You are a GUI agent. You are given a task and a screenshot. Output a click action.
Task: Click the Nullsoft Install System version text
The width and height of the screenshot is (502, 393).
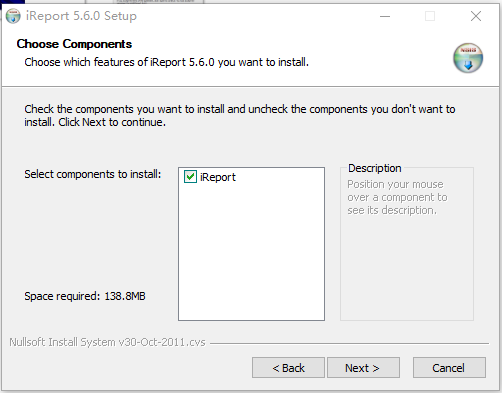pos(107,342)
